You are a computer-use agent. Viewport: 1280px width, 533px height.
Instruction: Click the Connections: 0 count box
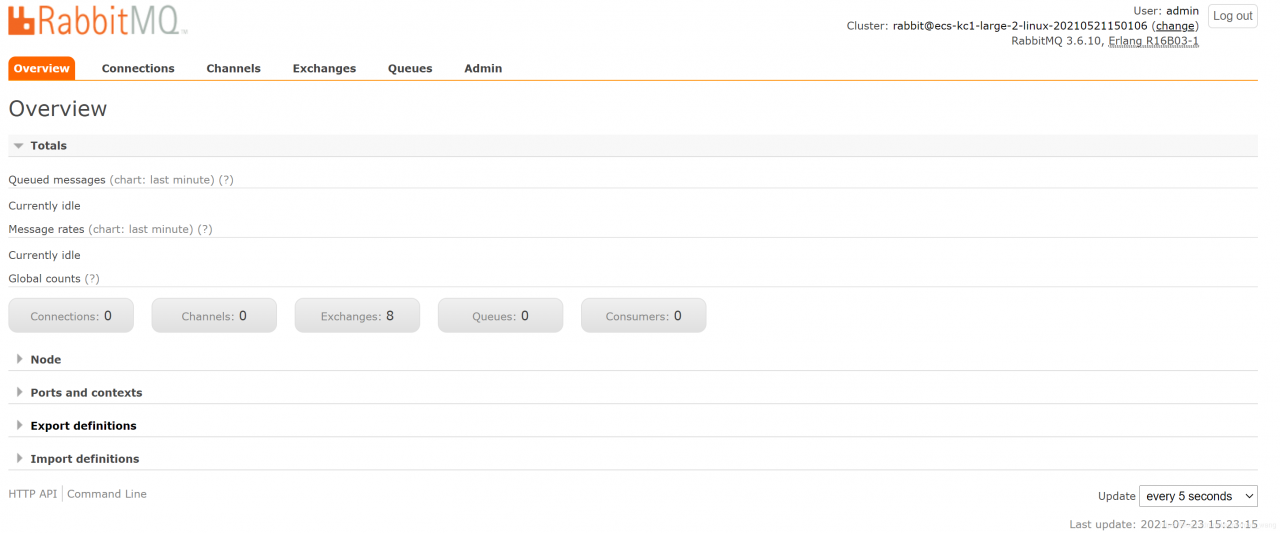[x=71, y=315]
